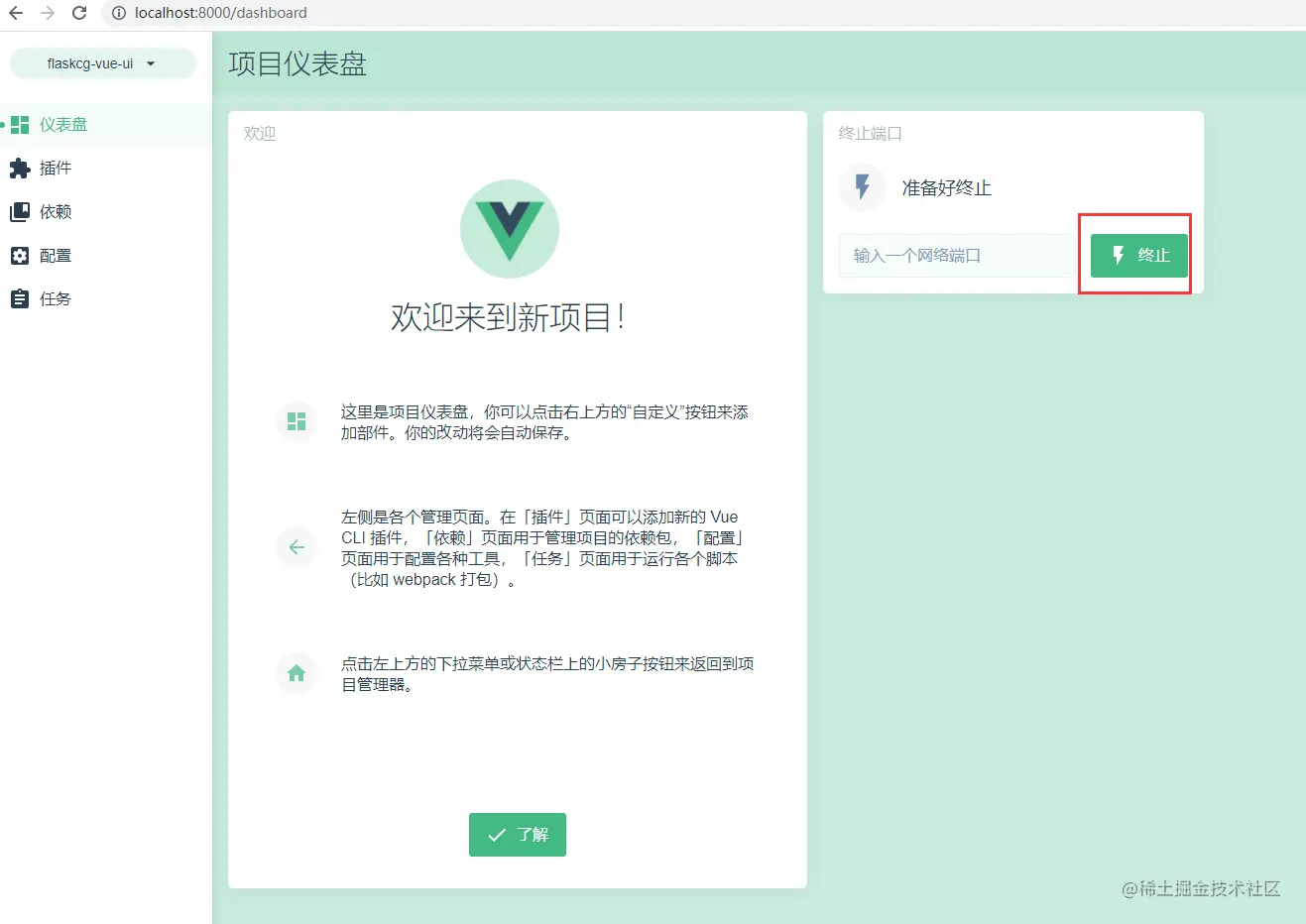1306x924 pixels.
Task: Reload the page with refresh icon
Action: pos(79,13)
